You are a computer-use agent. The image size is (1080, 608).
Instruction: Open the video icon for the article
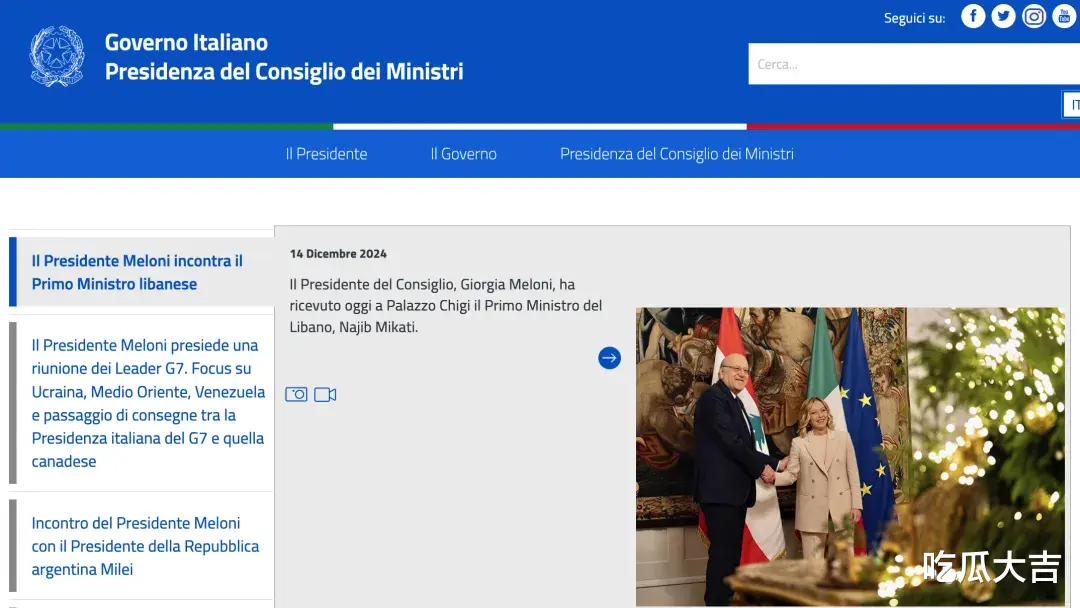(x=325, y=394)
